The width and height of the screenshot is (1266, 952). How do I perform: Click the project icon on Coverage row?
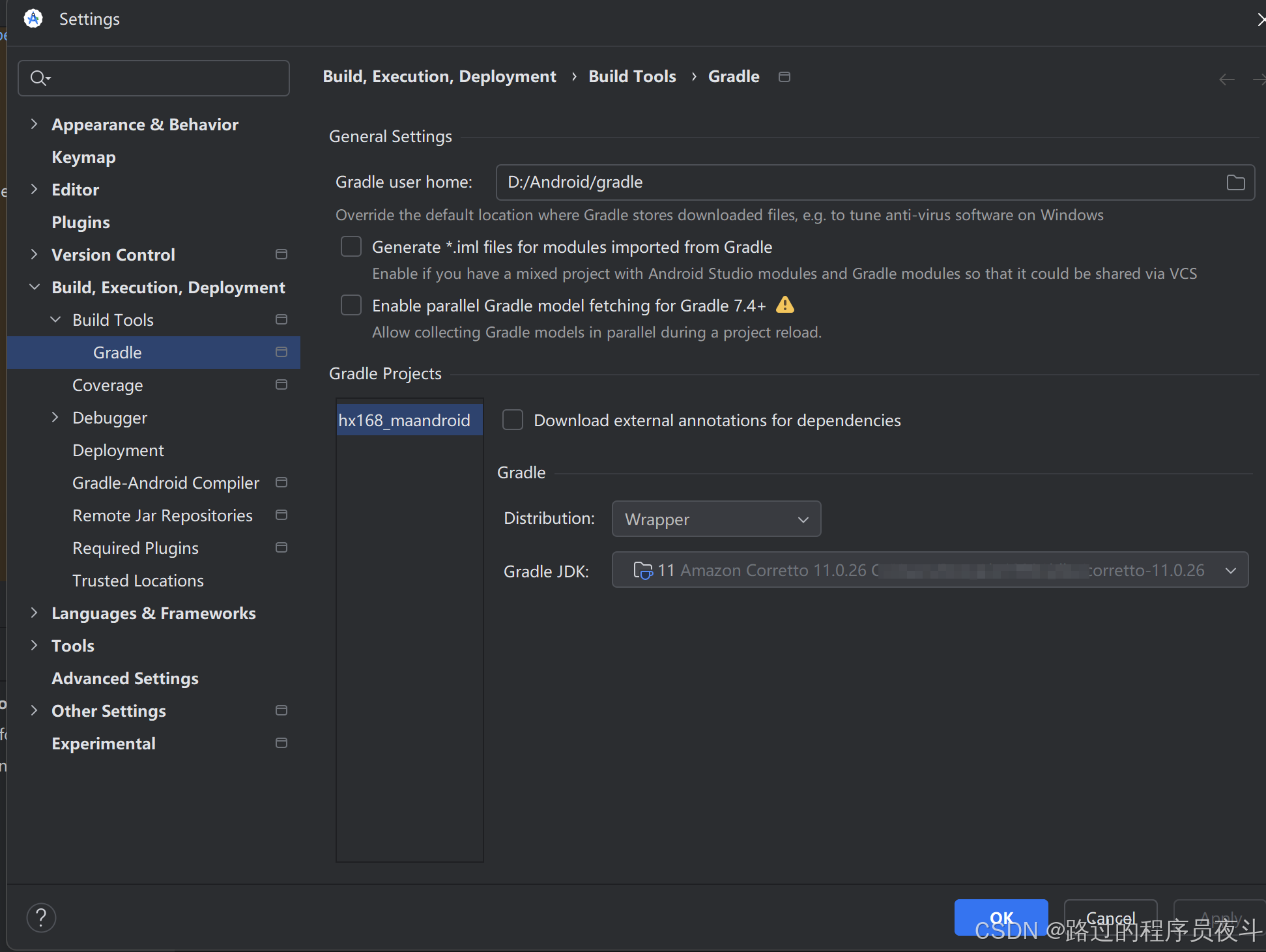(281, 384)
